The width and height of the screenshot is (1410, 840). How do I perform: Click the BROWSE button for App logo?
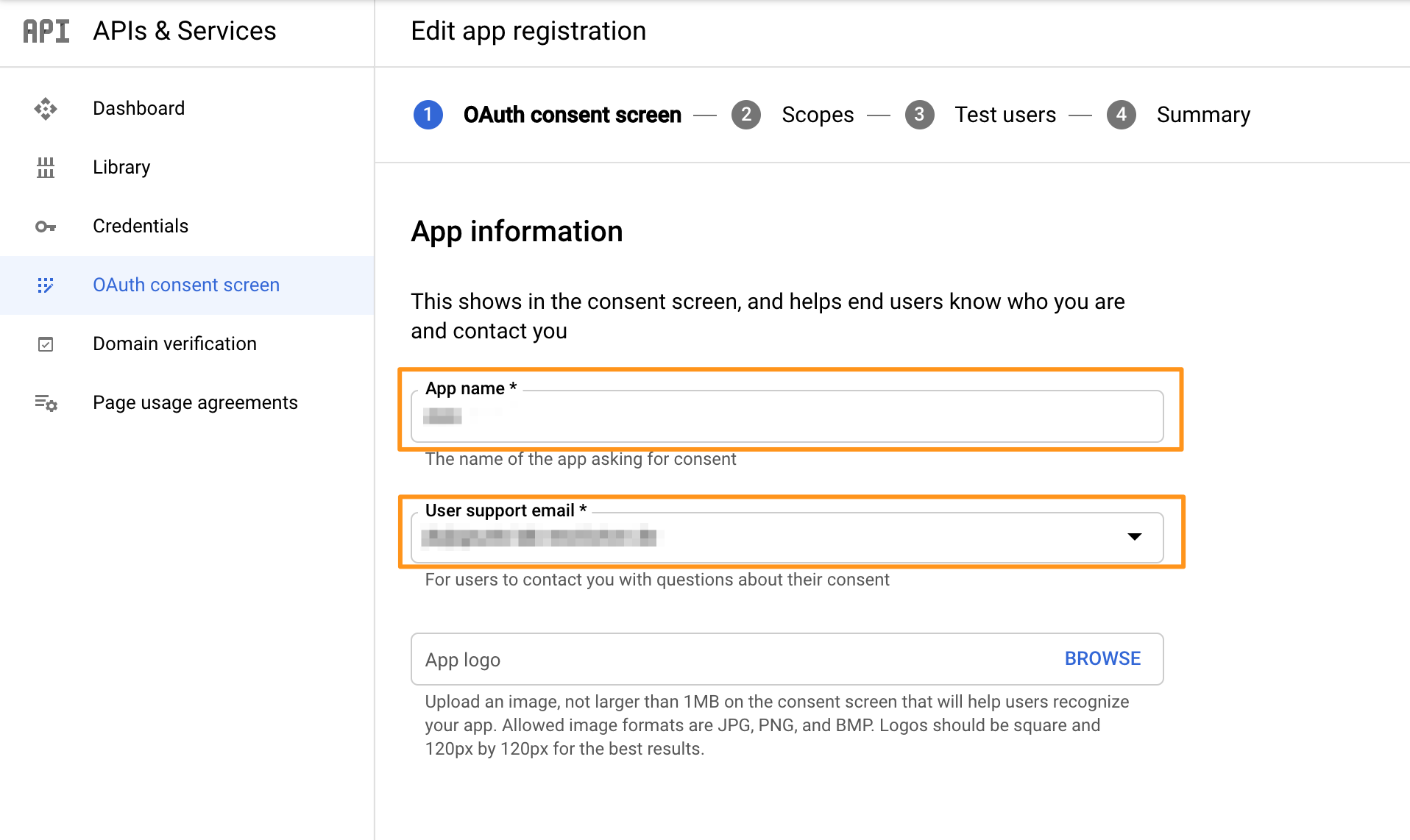click(x=1102, y=659)
